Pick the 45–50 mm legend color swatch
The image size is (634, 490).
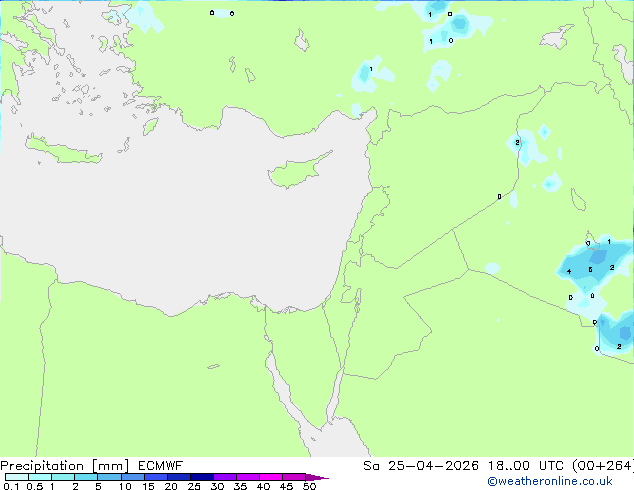point(294,477)
